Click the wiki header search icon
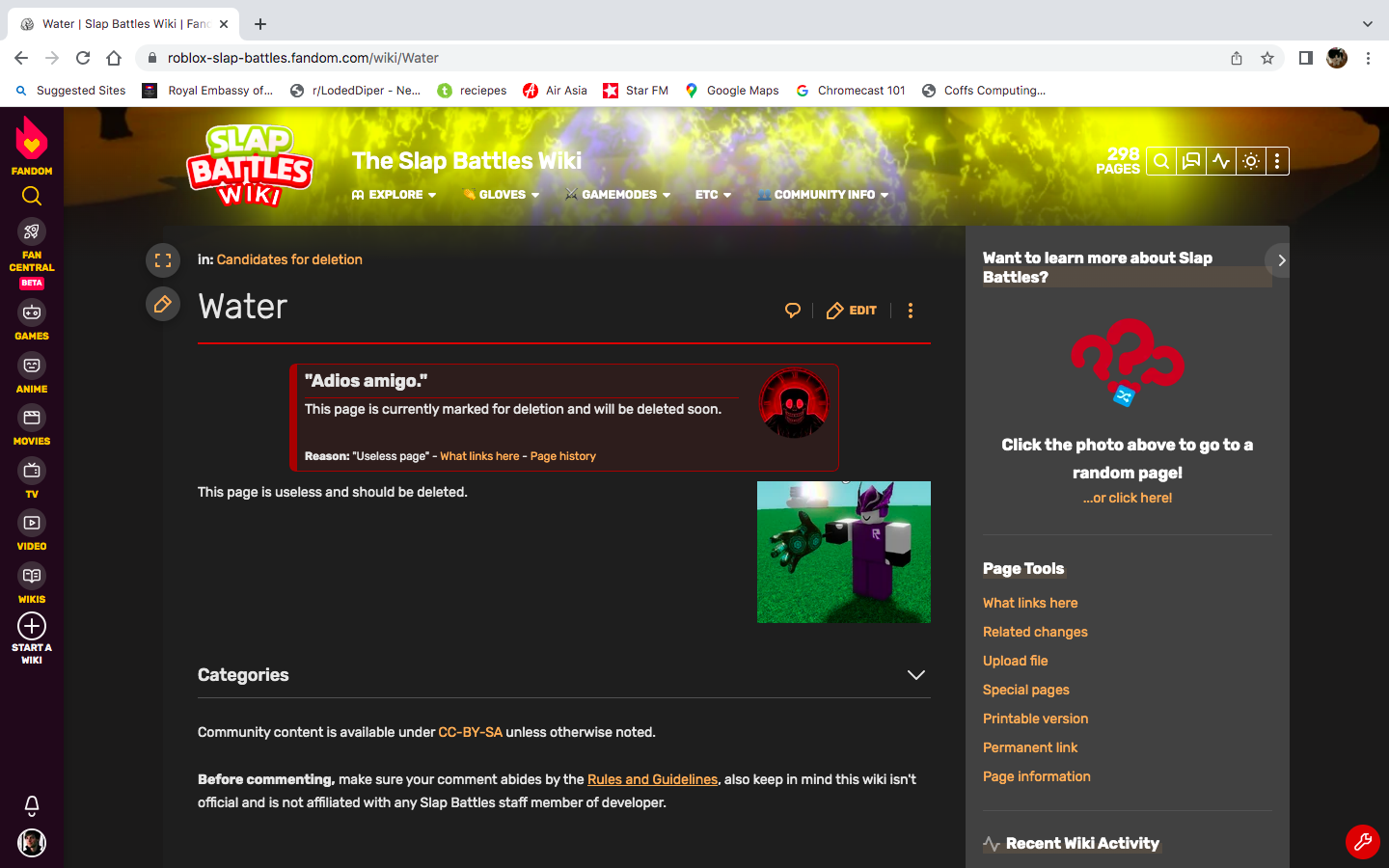 pos(1161,161)
